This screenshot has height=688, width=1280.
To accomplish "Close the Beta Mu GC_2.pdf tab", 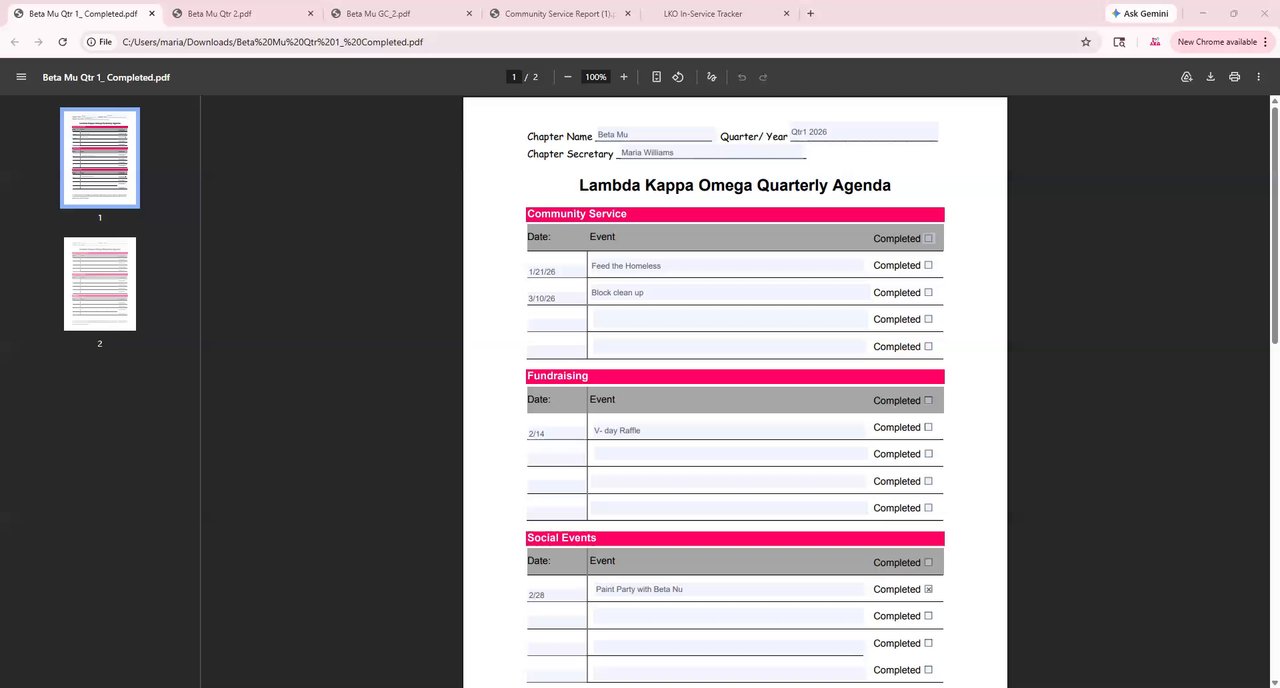I will click(x=469, y=14).
